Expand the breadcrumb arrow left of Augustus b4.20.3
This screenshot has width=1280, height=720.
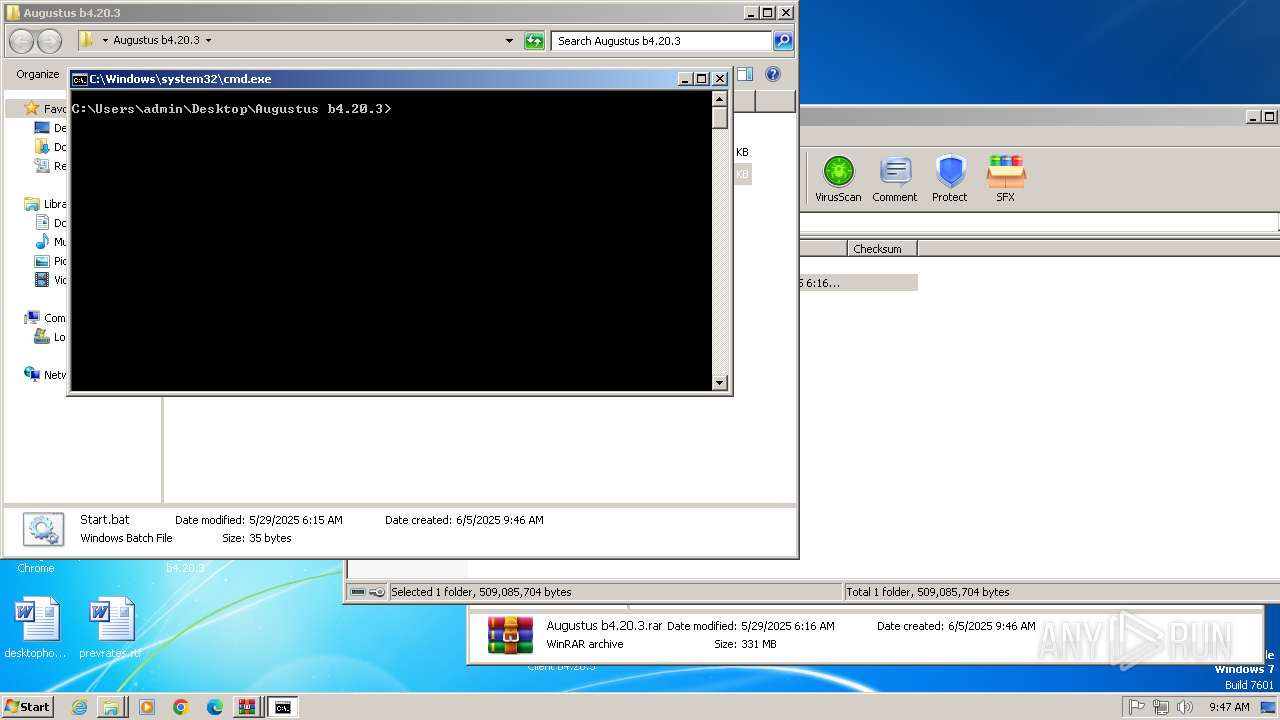point(105,41)
